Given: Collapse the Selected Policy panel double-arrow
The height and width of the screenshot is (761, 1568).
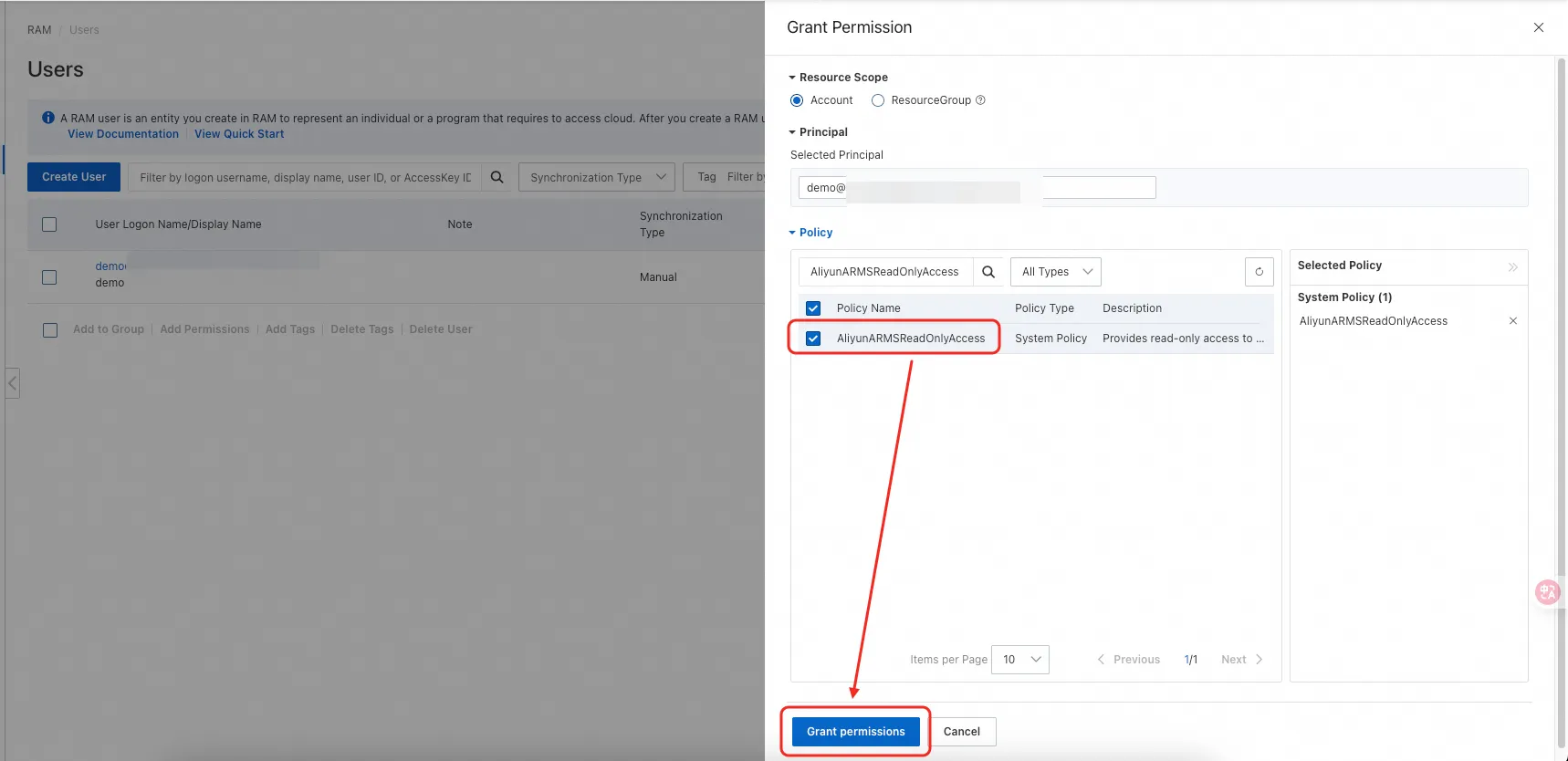Looking at the screenshot, I should click(x=1512, y=266).
